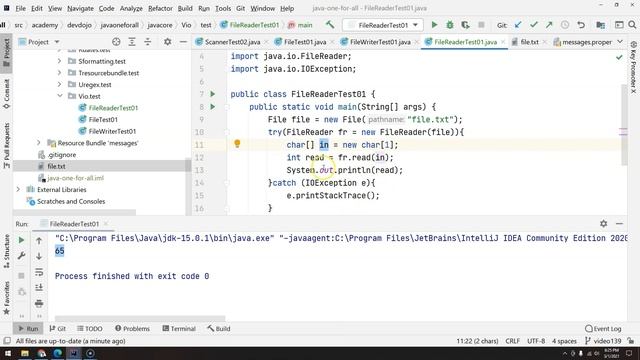Viewport: 640px width, 360px height.
Task: Expand the Sformatting.test folder
Action: [x=60, y=61]
